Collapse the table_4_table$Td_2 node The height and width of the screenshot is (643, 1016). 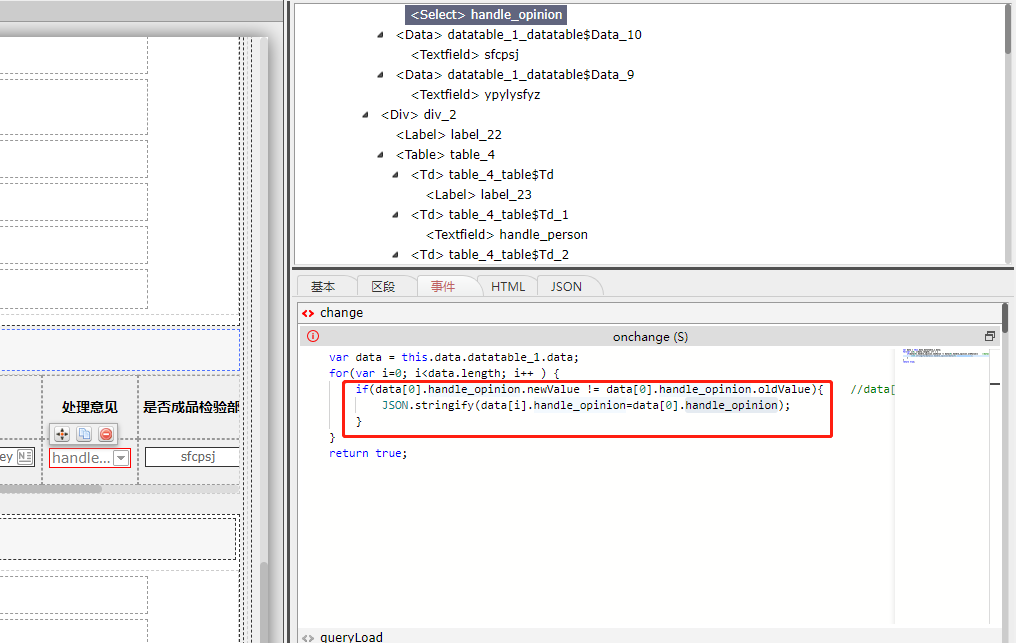[x=396, y=255]
